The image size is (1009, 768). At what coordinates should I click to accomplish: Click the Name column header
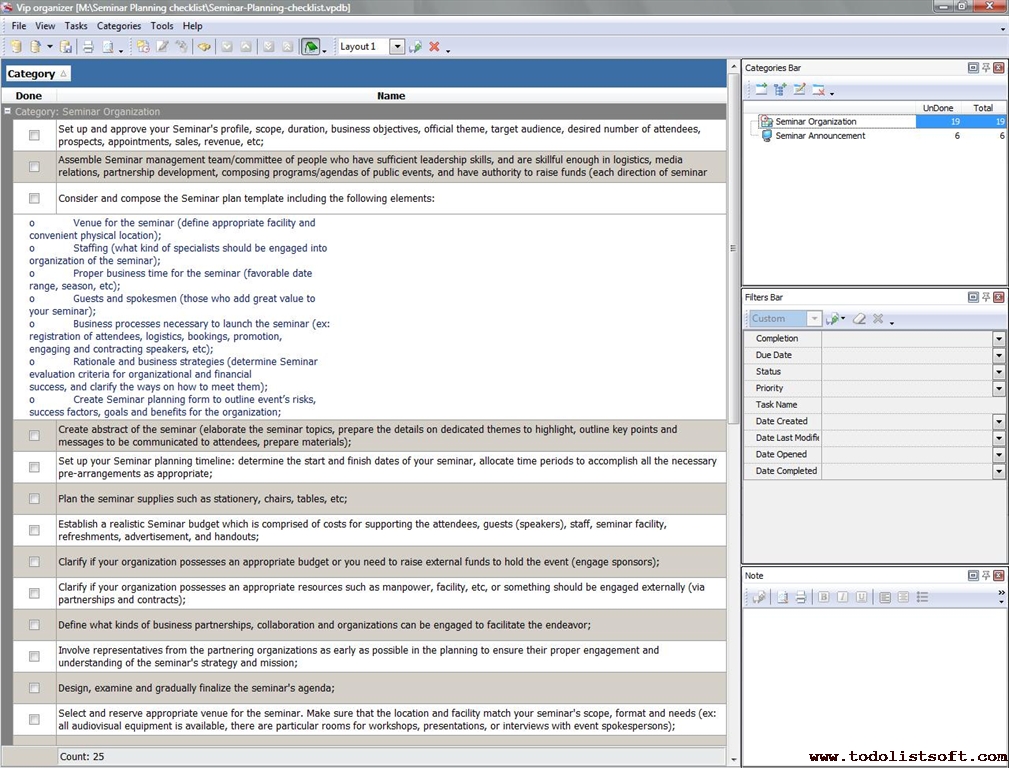tap(390, 96)
